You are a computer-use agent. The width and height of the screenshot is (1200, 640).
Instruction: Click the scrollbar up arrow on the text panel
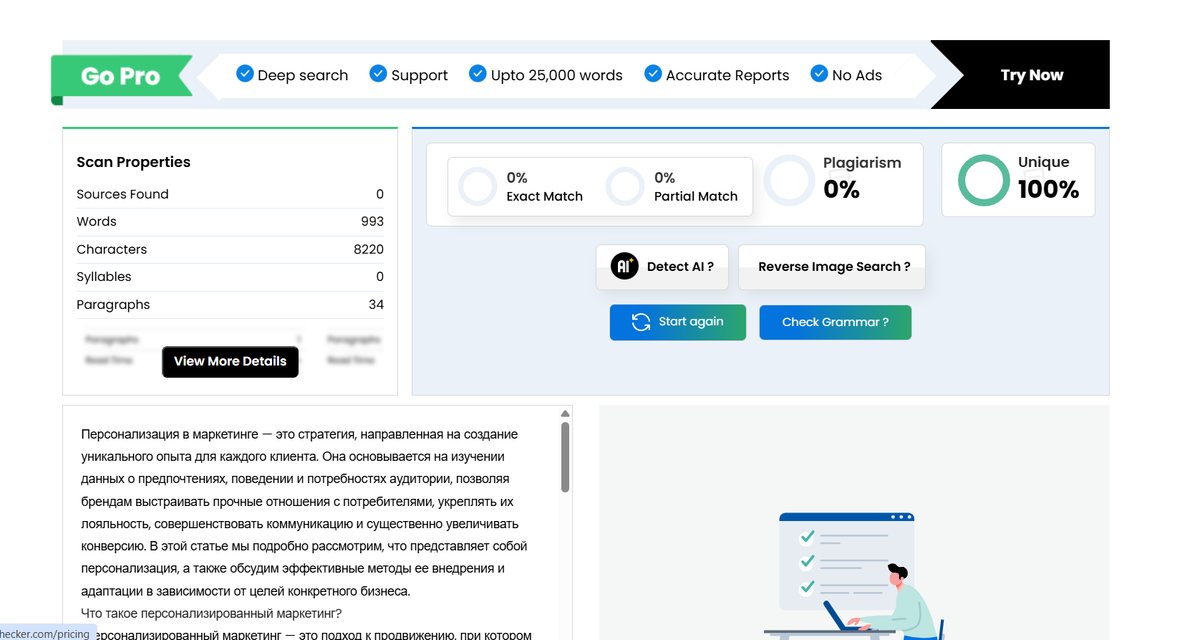[x=563, y=412]
